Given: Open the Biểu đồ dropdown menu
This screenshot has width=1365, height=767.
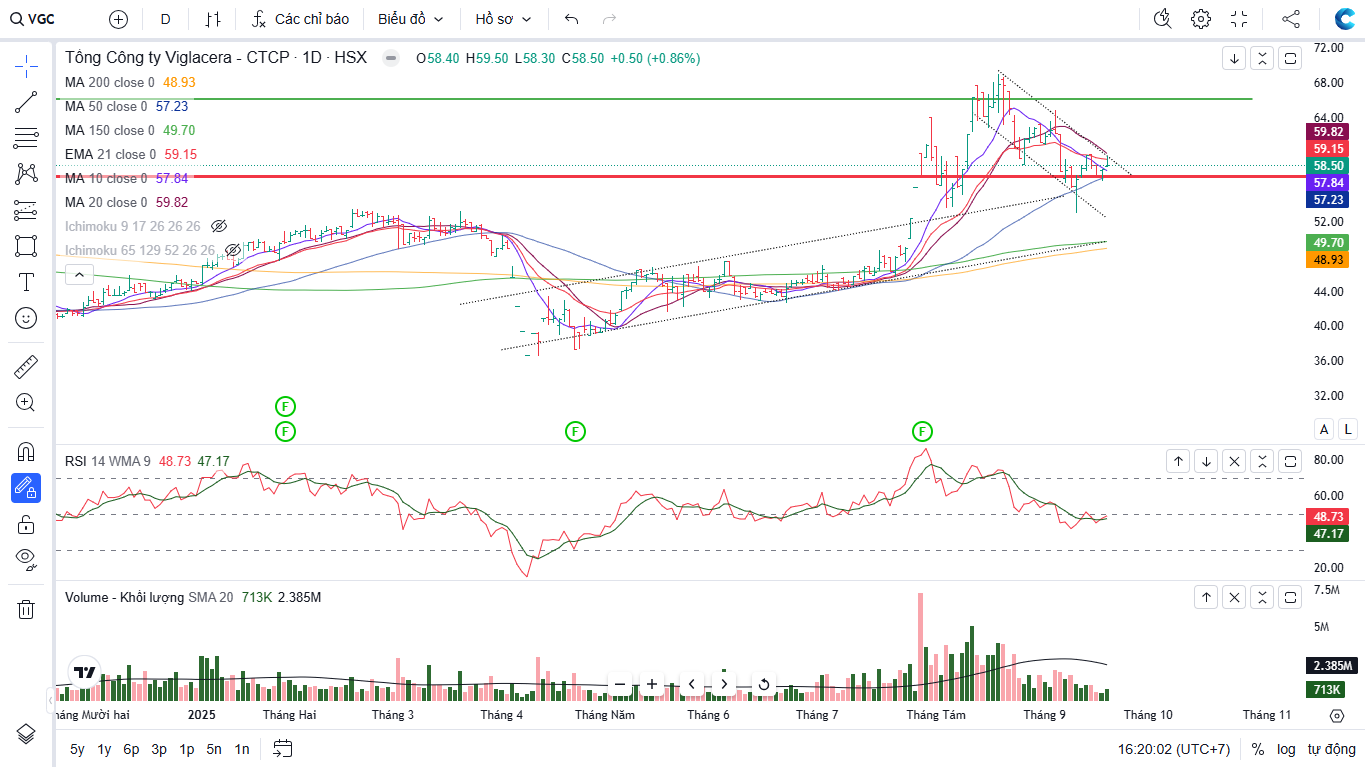Looking at the screenshot, I should (410, 19).
